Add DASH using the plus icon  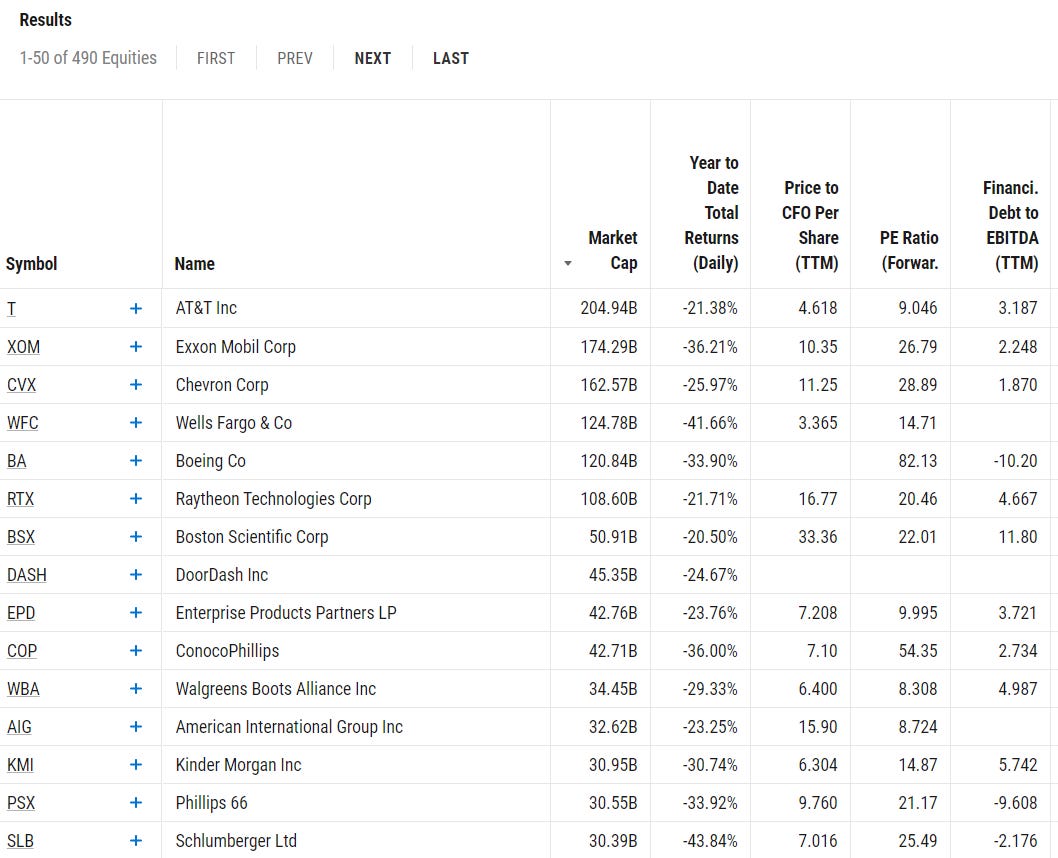[136, 575]
